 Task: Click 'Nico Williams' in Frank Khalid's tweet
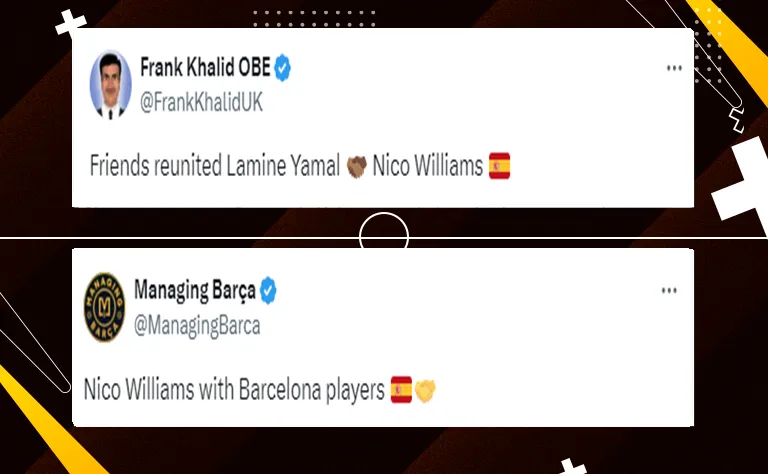[x=428, y=166]
